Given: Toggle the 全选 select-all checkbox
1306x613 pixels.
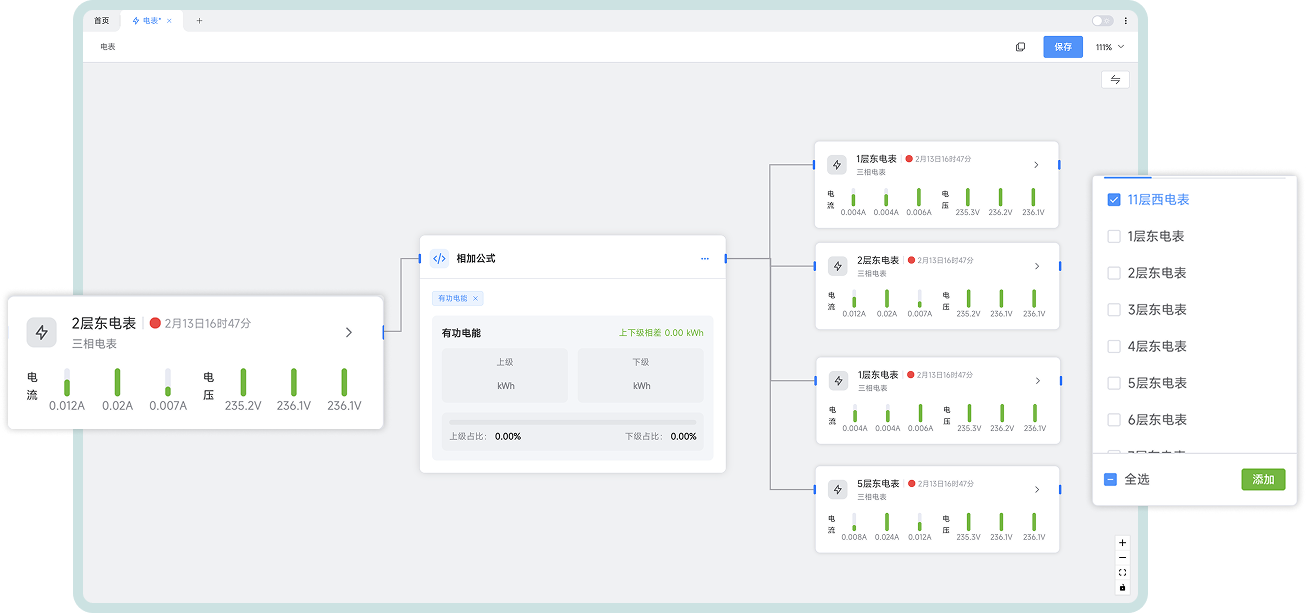Looking at the screenshot, I should click(x=1110, y=480).
